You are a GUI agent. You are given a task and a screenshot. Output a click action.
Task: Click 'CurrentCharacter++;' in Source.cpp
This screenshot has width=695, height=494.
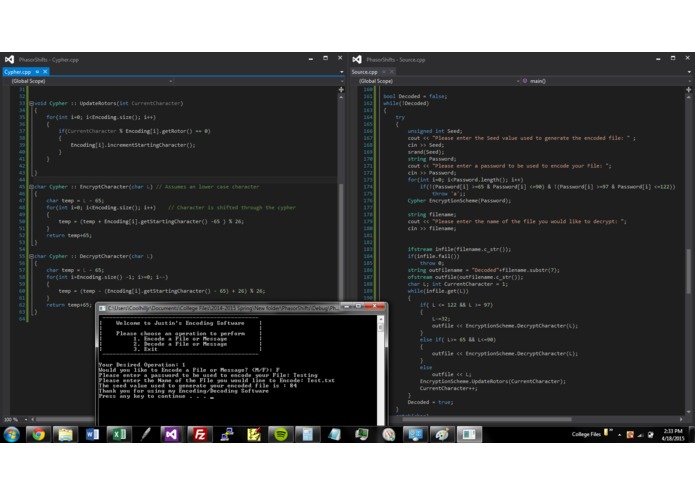(449, 389)
